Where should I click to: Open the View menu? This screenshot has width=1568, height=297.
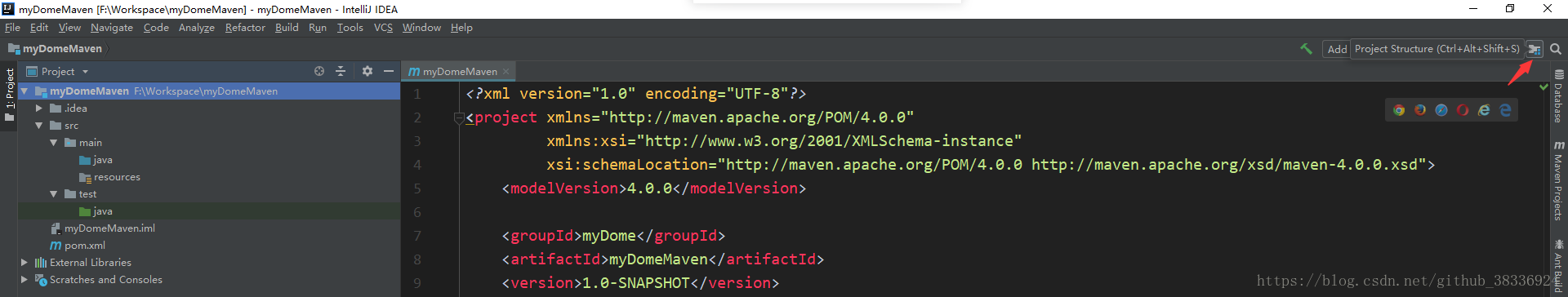pos(69,28)
